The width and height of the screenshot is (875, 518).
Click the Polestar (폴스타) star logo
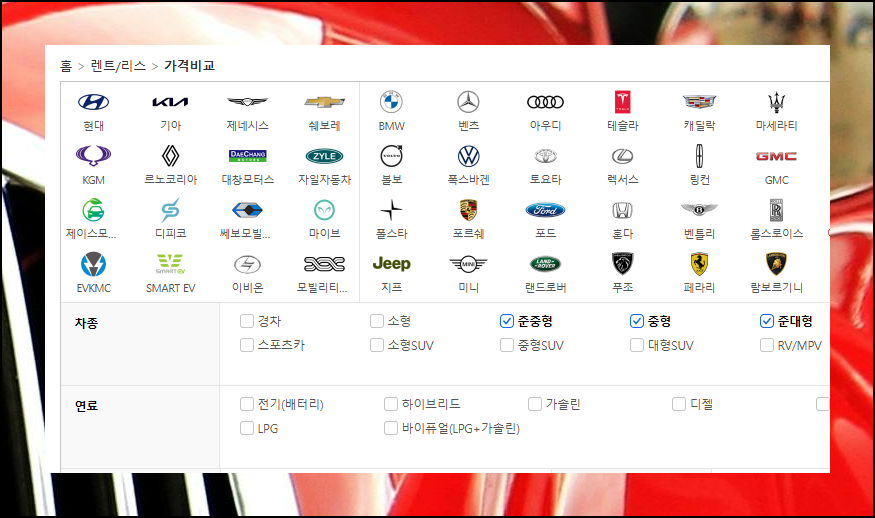pos(391,210)
